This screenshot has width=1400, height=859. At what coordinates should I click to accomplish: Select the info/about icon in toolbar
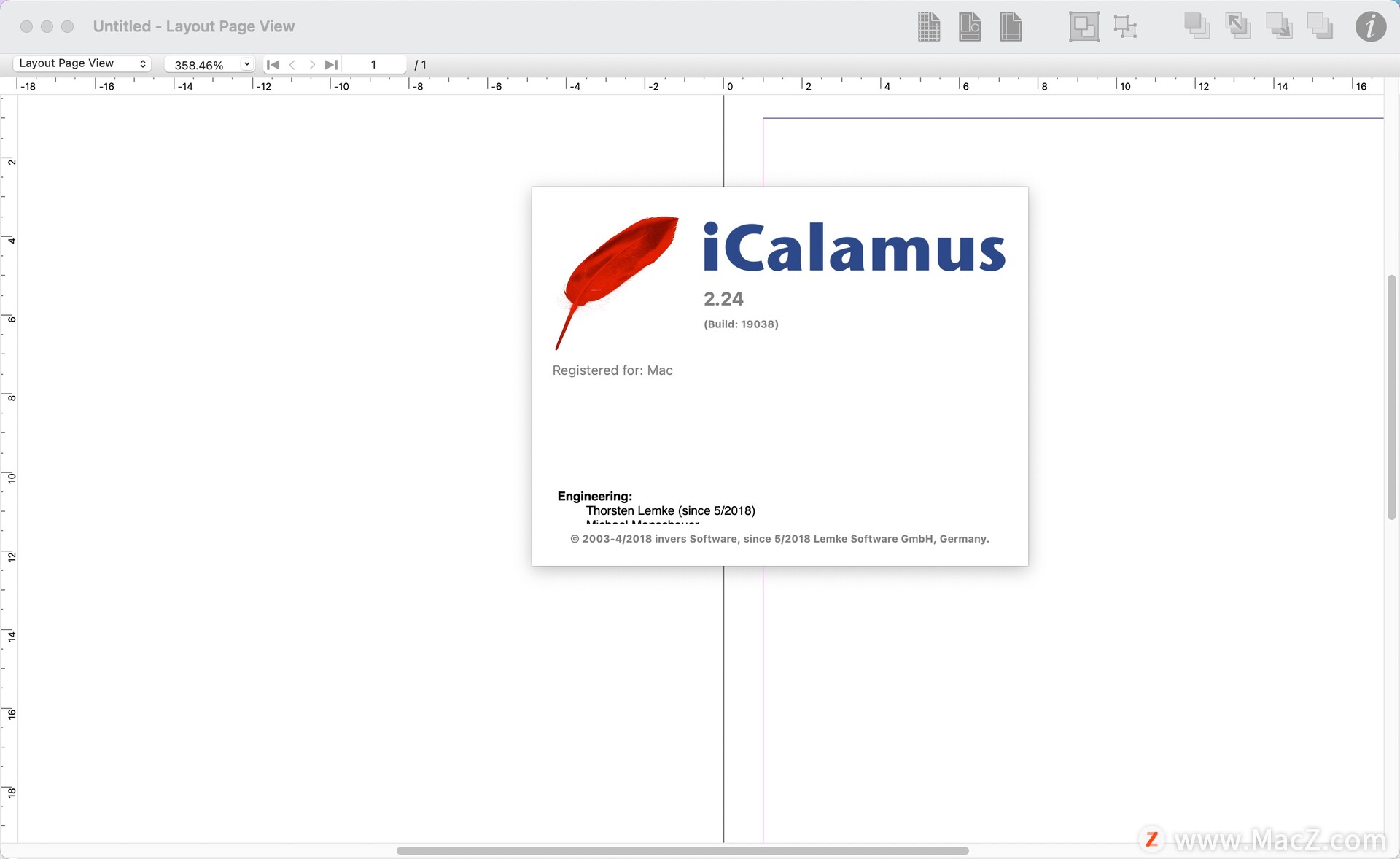[1367, 25]
